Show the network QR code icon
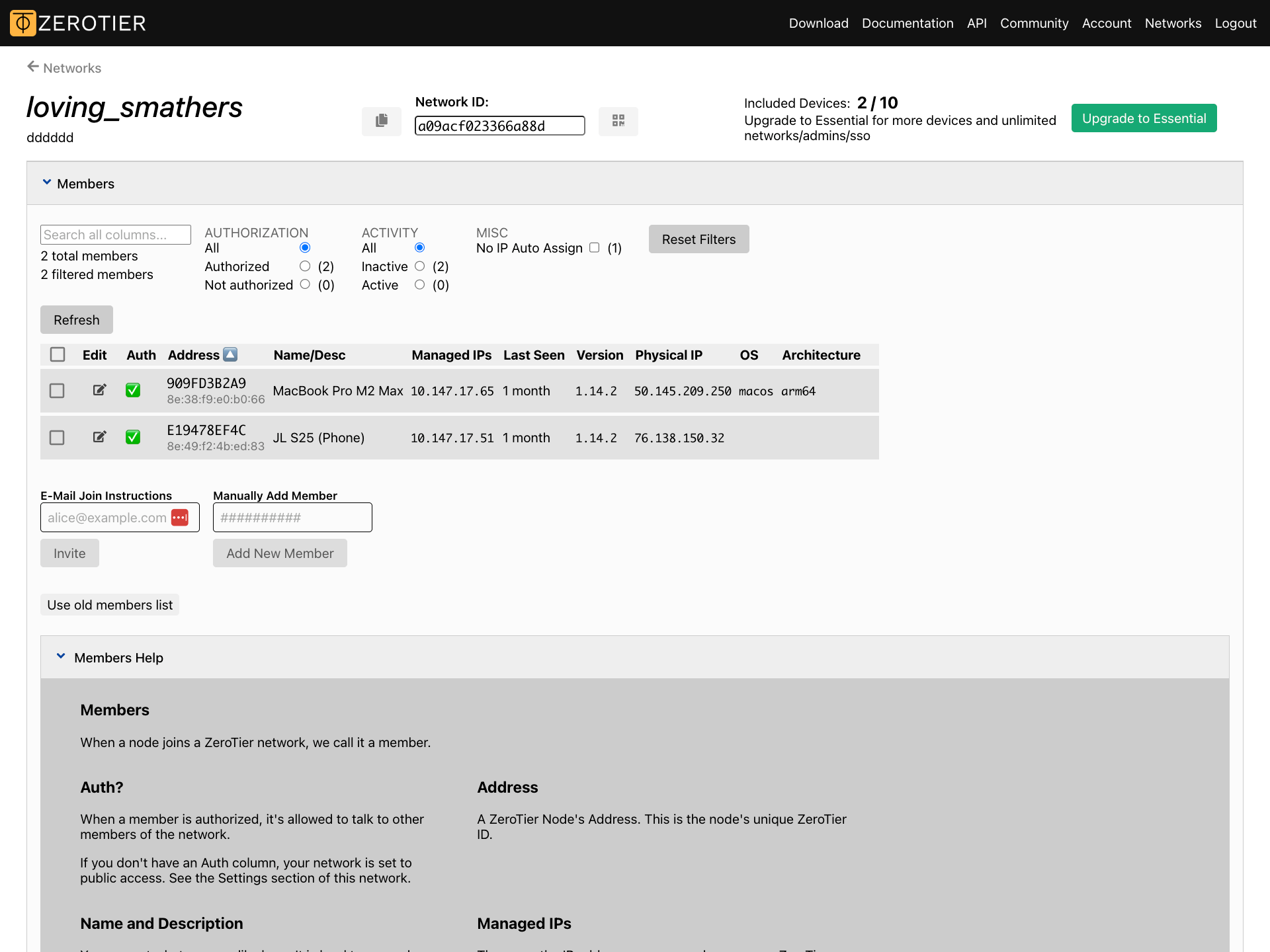The height and width of the screenshot is (952, 1270). point(618,121)
